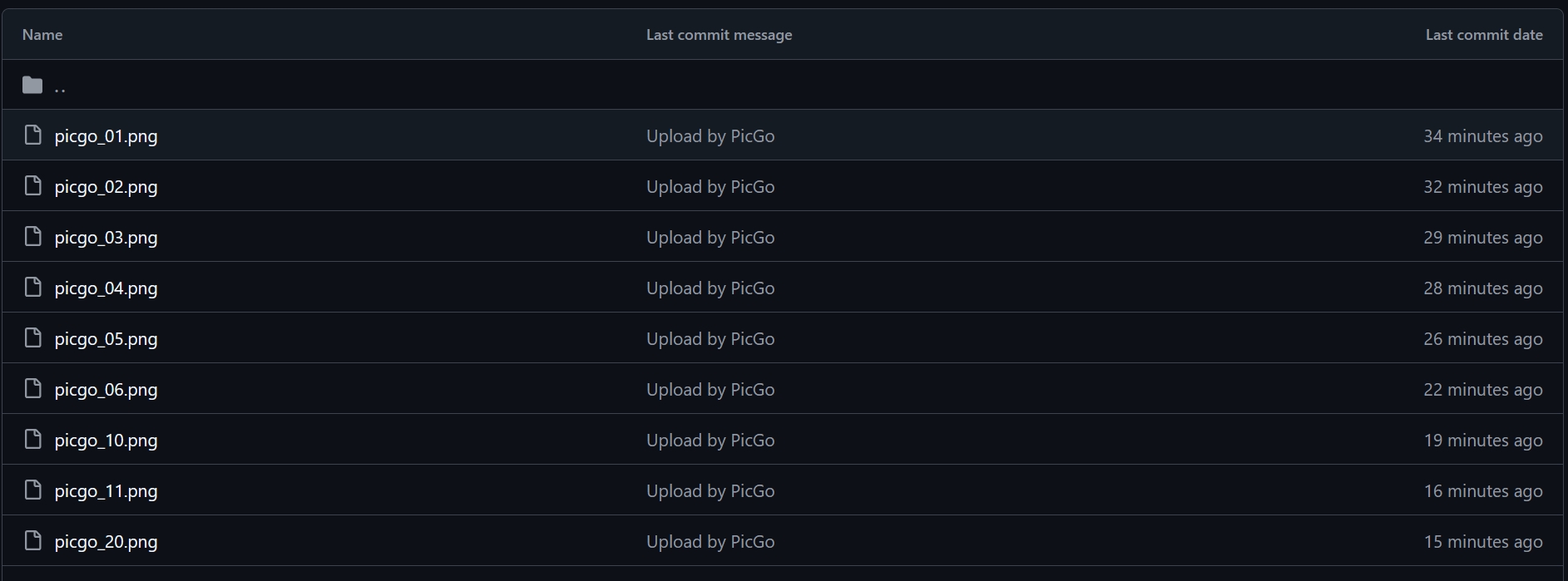Open commit message for picgo_03.png
The width and height of the screenshot is (1568, 581).
710,238
